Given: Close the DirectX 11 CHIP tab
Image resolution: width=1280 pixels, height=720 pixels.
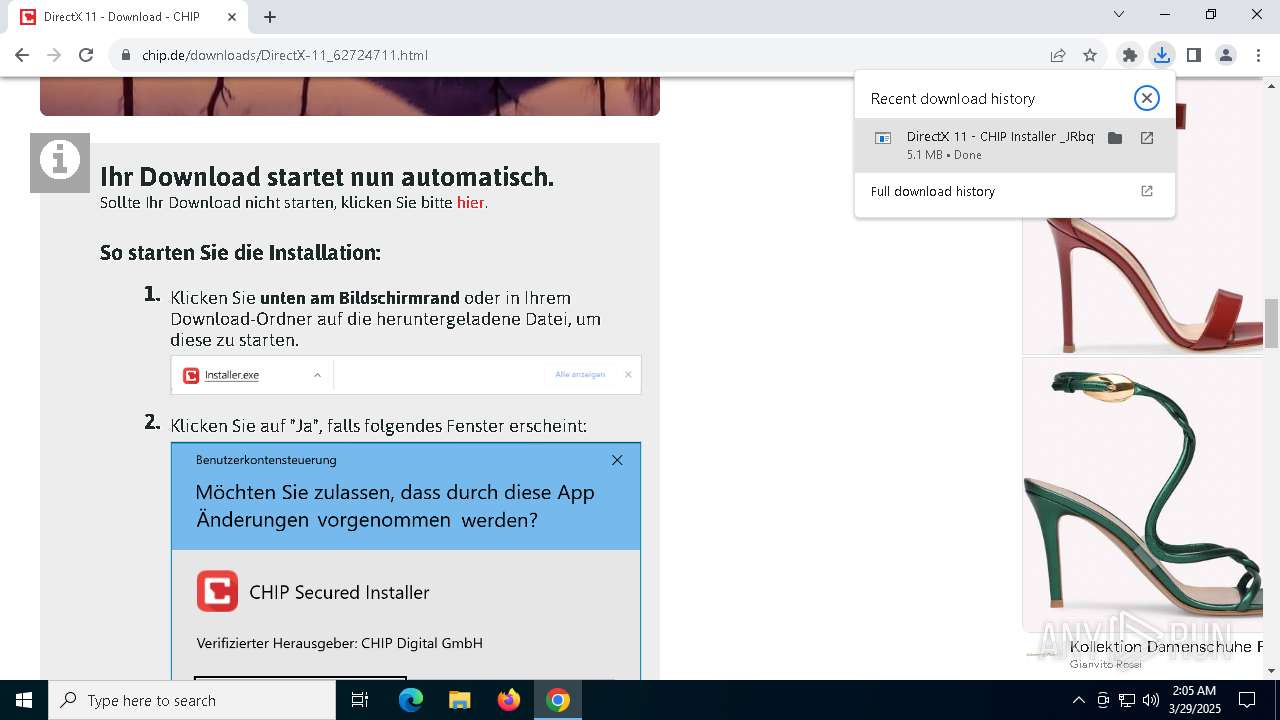Looking at the screenshot, I should tap(232, 17).
